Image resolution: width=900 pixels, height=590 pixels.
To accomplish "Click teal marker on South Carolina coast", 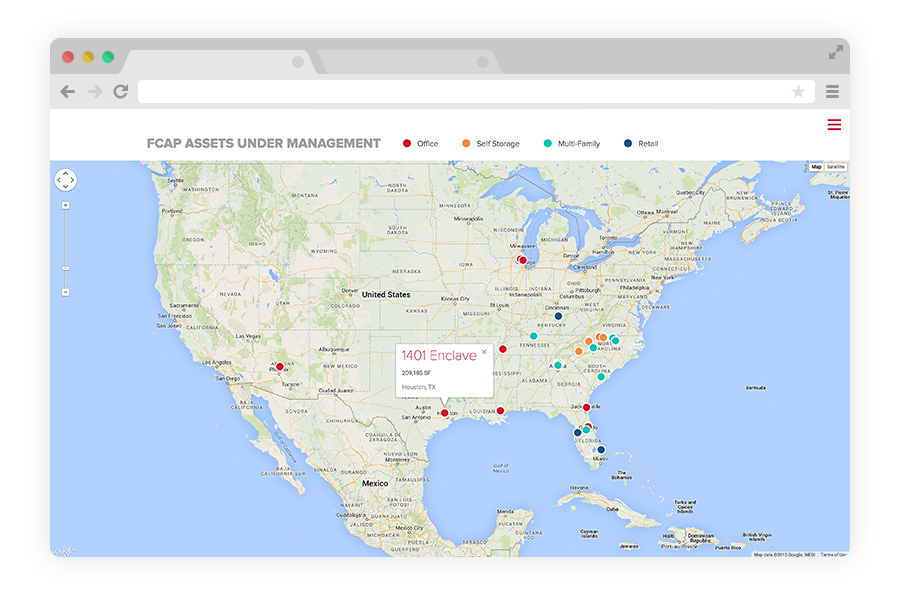I will 601,377.
